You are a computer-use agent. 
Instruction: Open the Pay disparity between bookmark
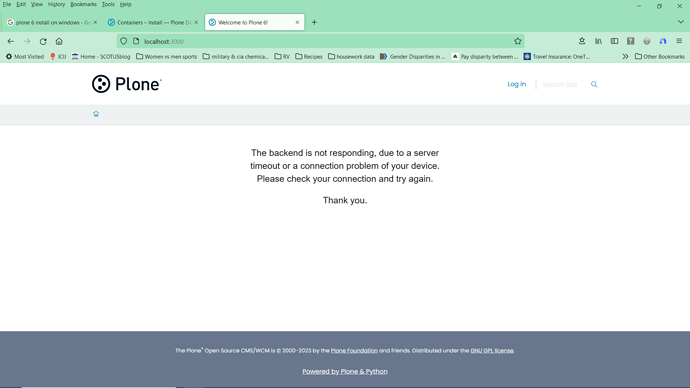coord(484,56)
